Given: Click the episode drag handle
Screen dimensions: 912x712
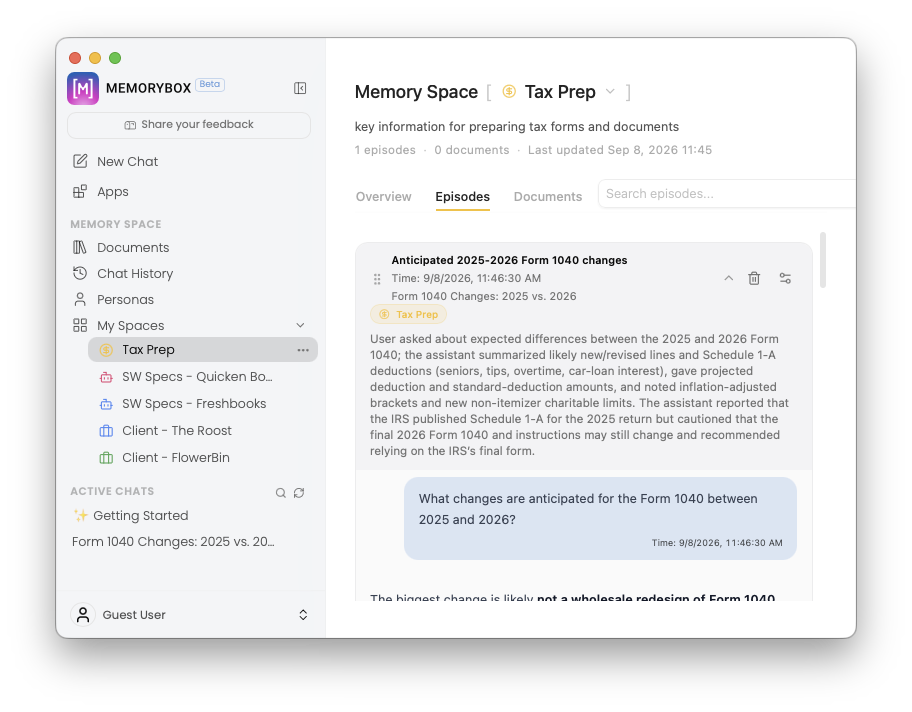Looking at the screenshot, I should [x=377, y=279].
